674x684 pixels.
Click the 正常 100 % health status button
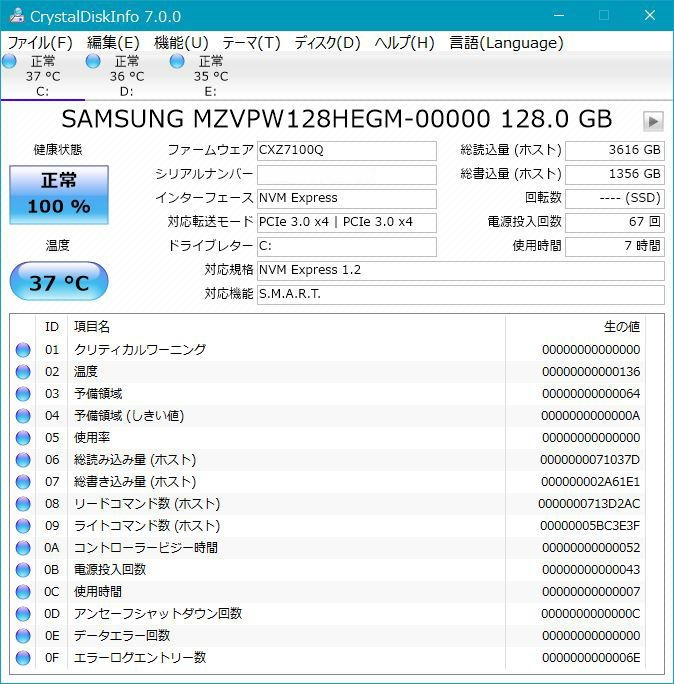[59, 195]
